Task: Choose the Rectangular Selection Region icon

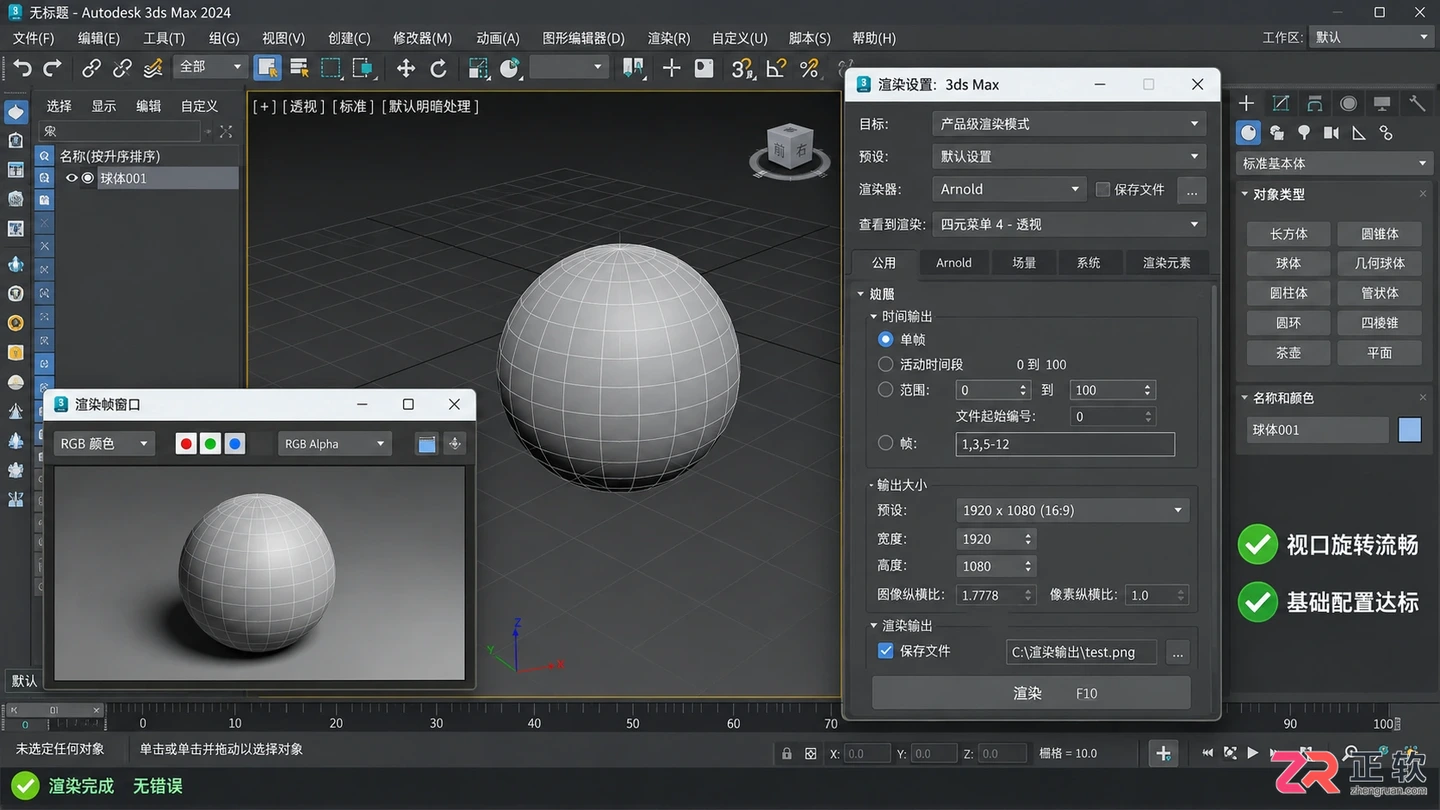Action: pos(330,67)
